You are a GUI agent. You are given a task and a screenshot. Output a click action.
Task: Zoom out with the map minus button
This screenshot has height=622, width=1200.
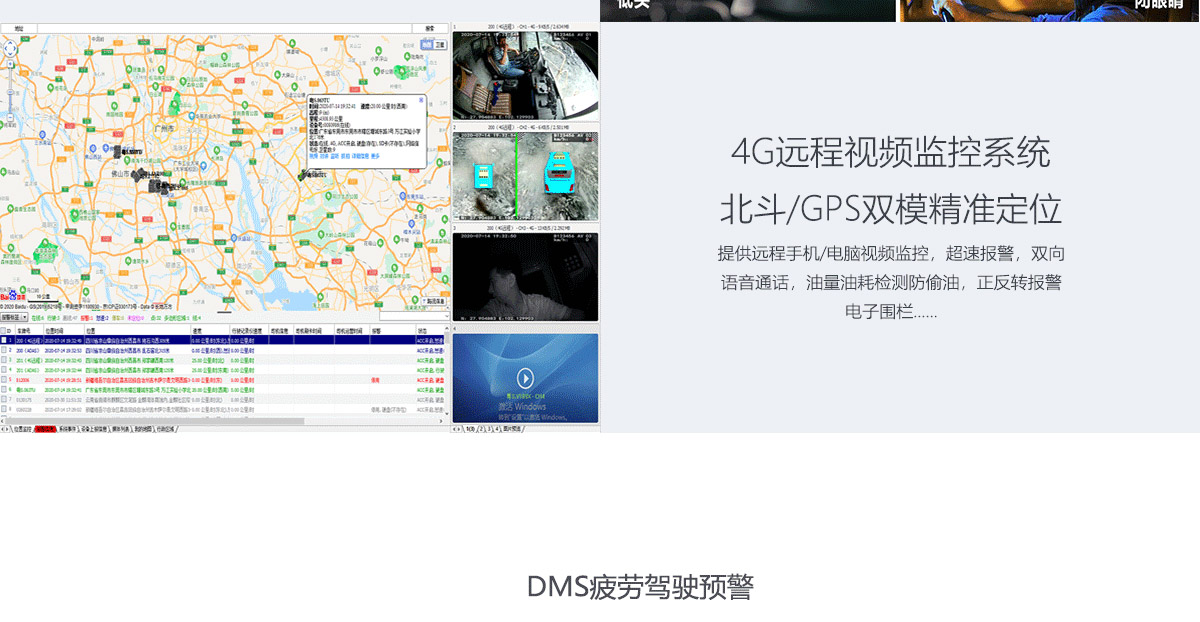click(10, 117)
